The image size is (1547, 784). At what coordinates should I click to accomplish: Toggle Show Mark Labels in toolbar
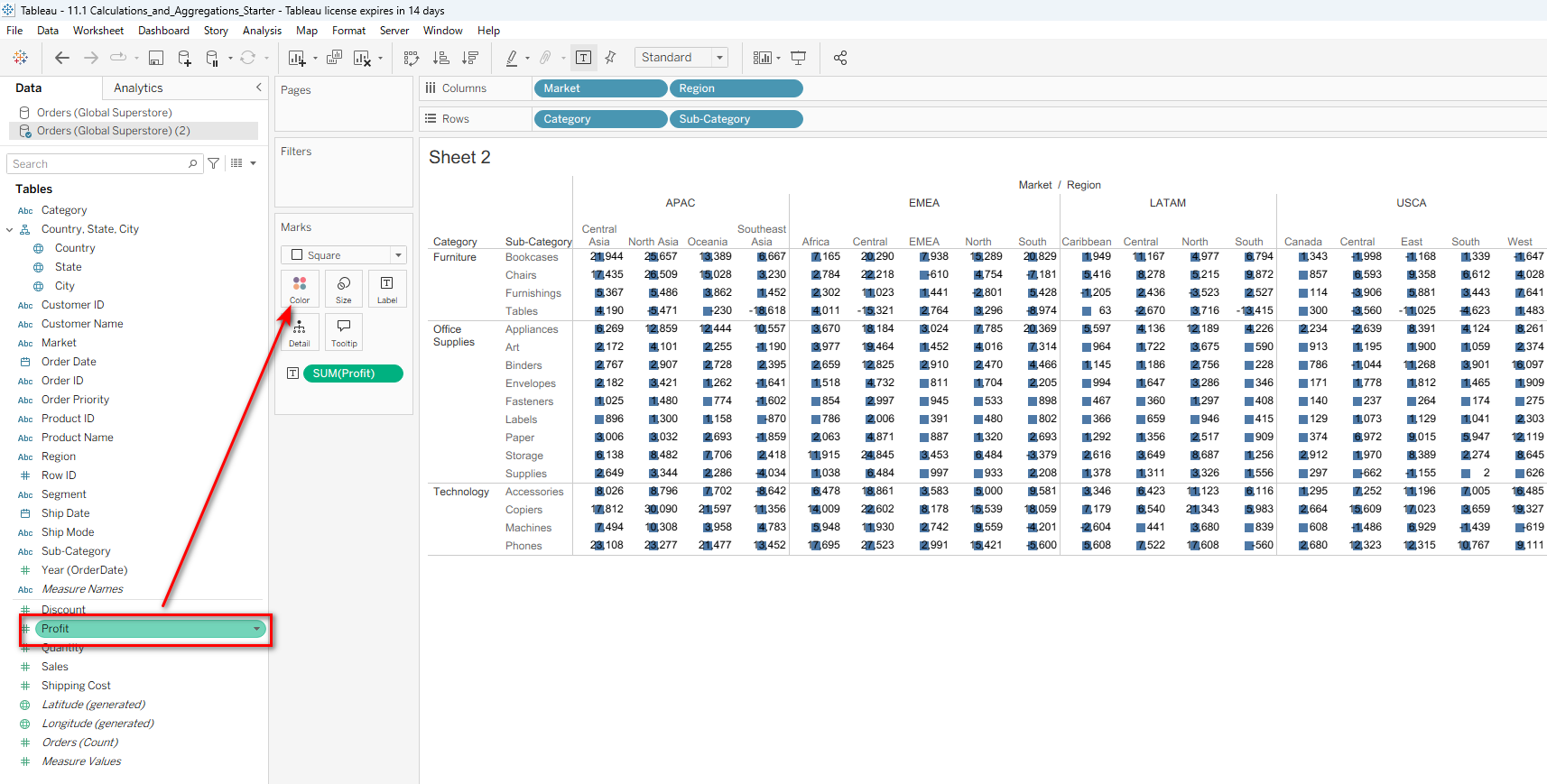click(584, 58)
